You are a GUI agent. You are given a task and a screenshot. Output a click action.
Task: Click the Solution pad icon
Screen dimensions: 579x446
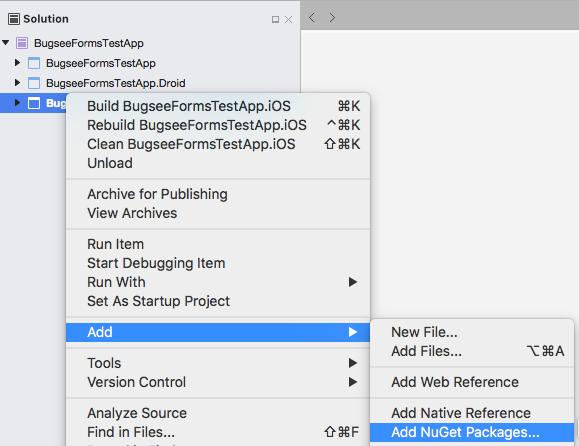(x=14, y=19)
